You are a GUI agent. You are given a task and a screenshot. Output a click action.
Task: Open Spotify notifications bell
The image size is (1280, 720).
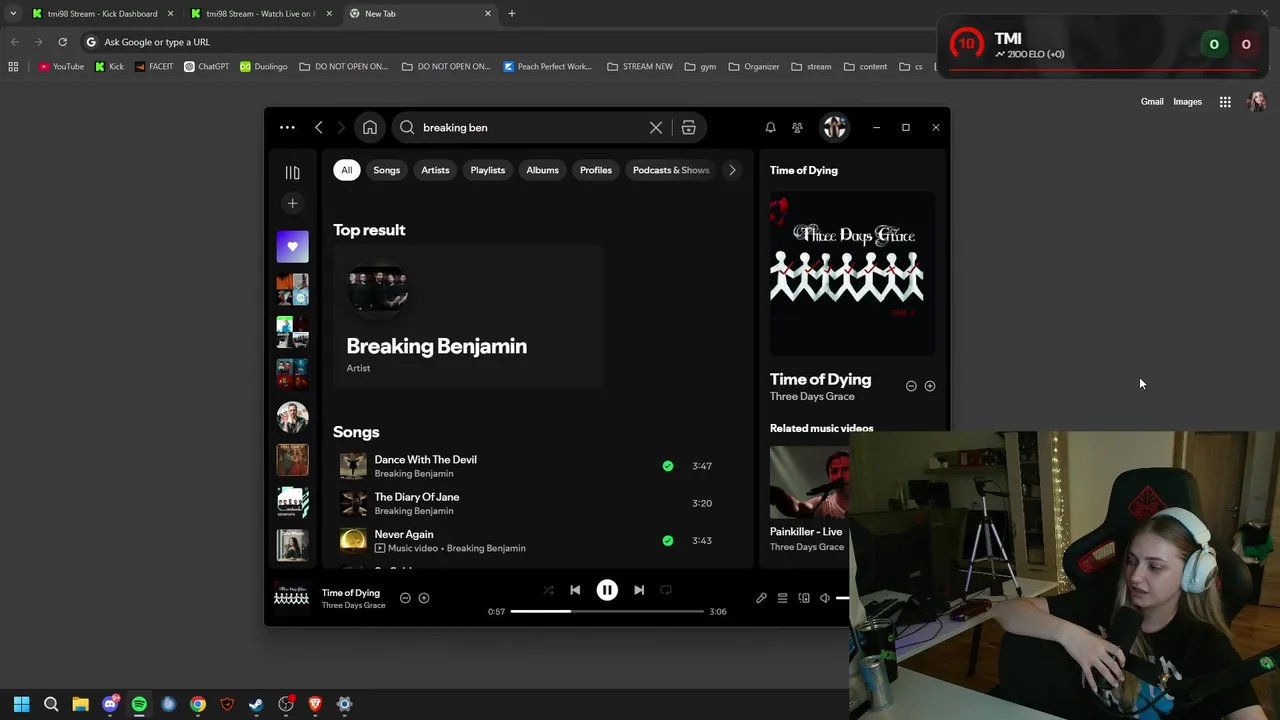(770, 127)
